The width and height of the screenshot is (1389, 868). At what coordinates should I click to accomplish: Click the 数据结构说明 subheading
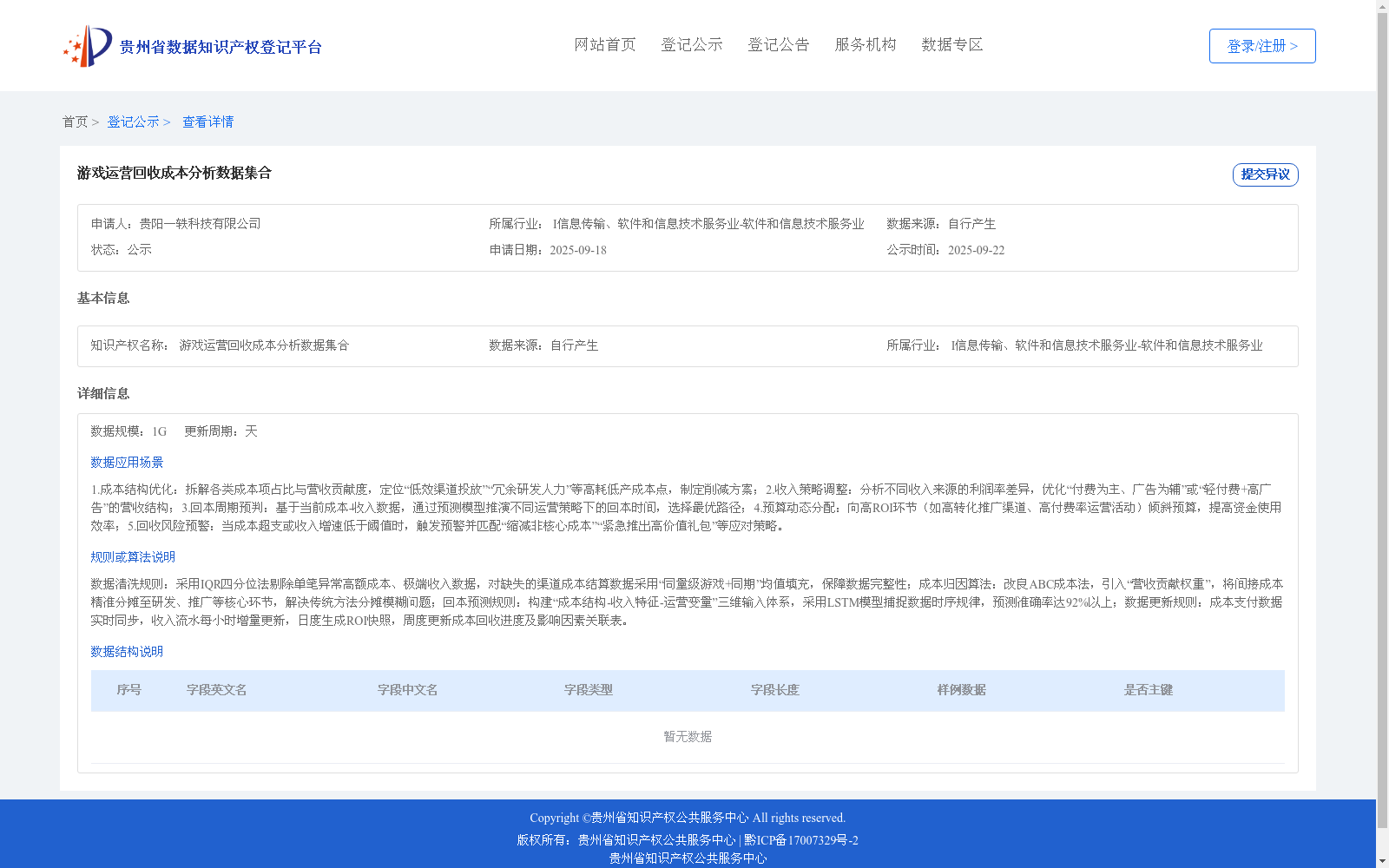pos(127,652)
